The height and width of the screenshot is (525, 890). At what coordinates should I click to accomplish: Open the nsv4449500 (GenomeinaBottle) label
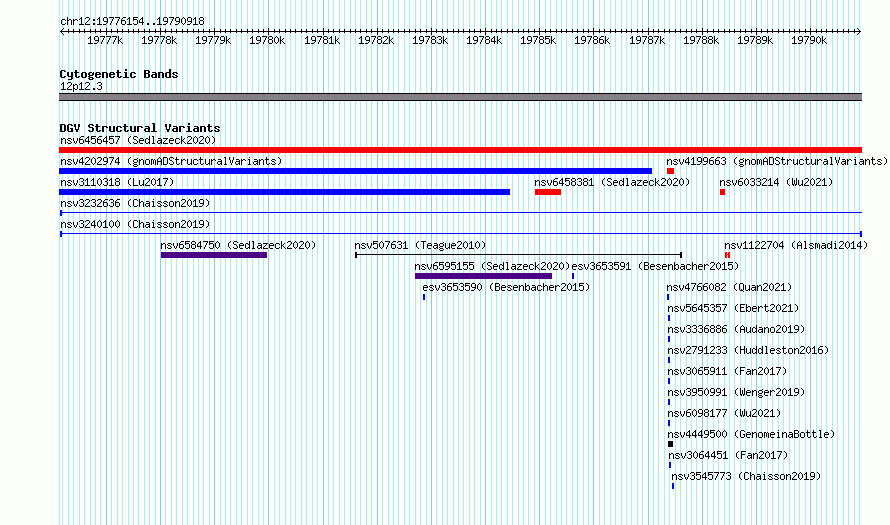(751, 434)
